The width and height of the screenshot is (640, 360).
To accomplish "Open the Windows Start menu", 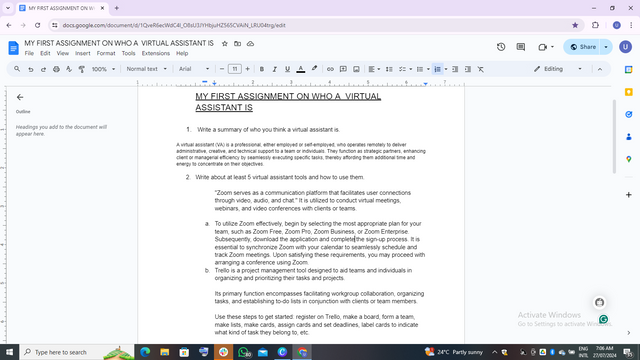I will [9, 352].
